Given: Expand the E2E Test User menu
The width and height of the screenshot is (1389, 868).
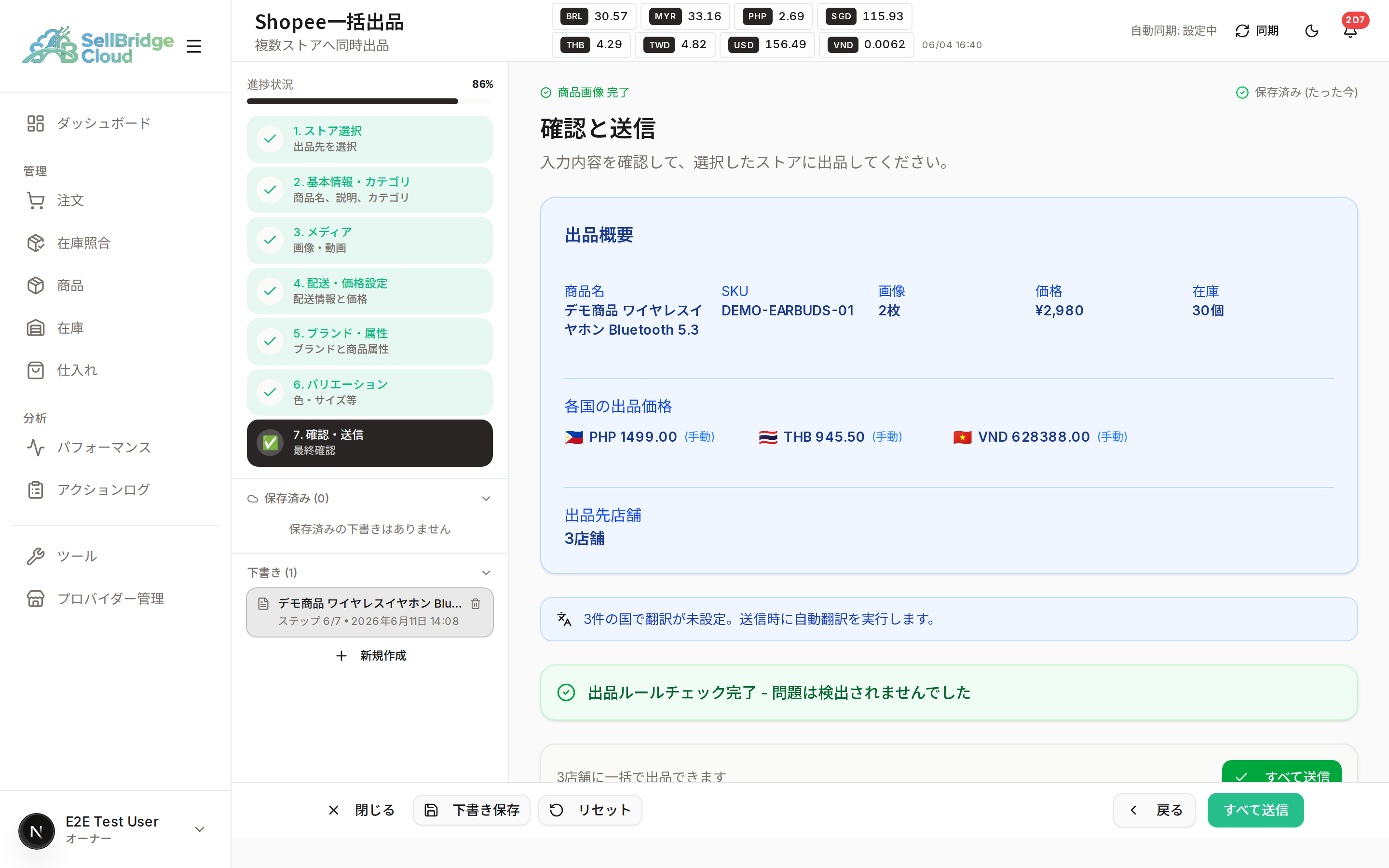Looking at the screenshot, I should coord(200,829).
